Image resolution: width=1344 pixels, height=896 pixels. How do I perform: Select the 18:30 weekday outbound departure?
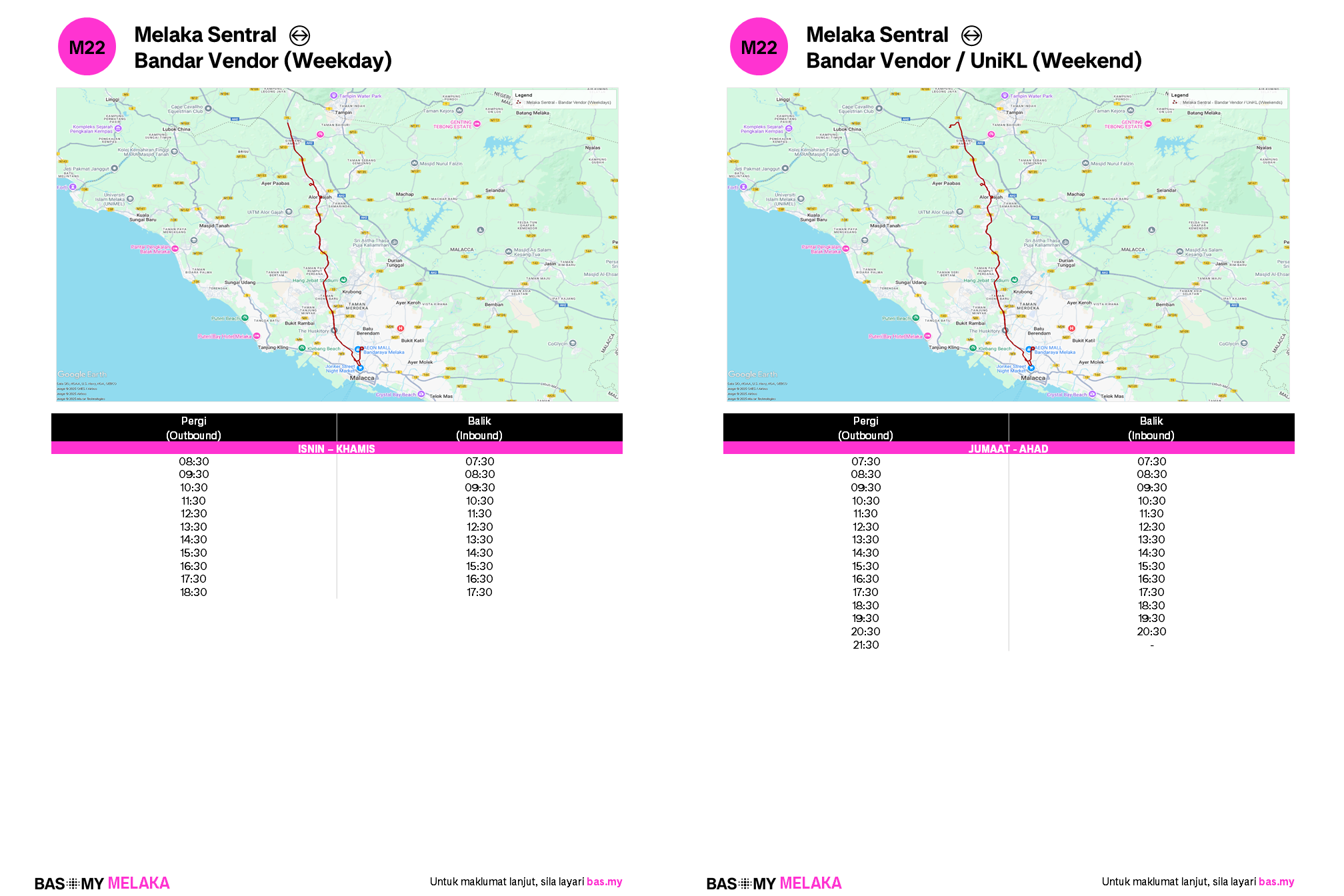(193, 592)
